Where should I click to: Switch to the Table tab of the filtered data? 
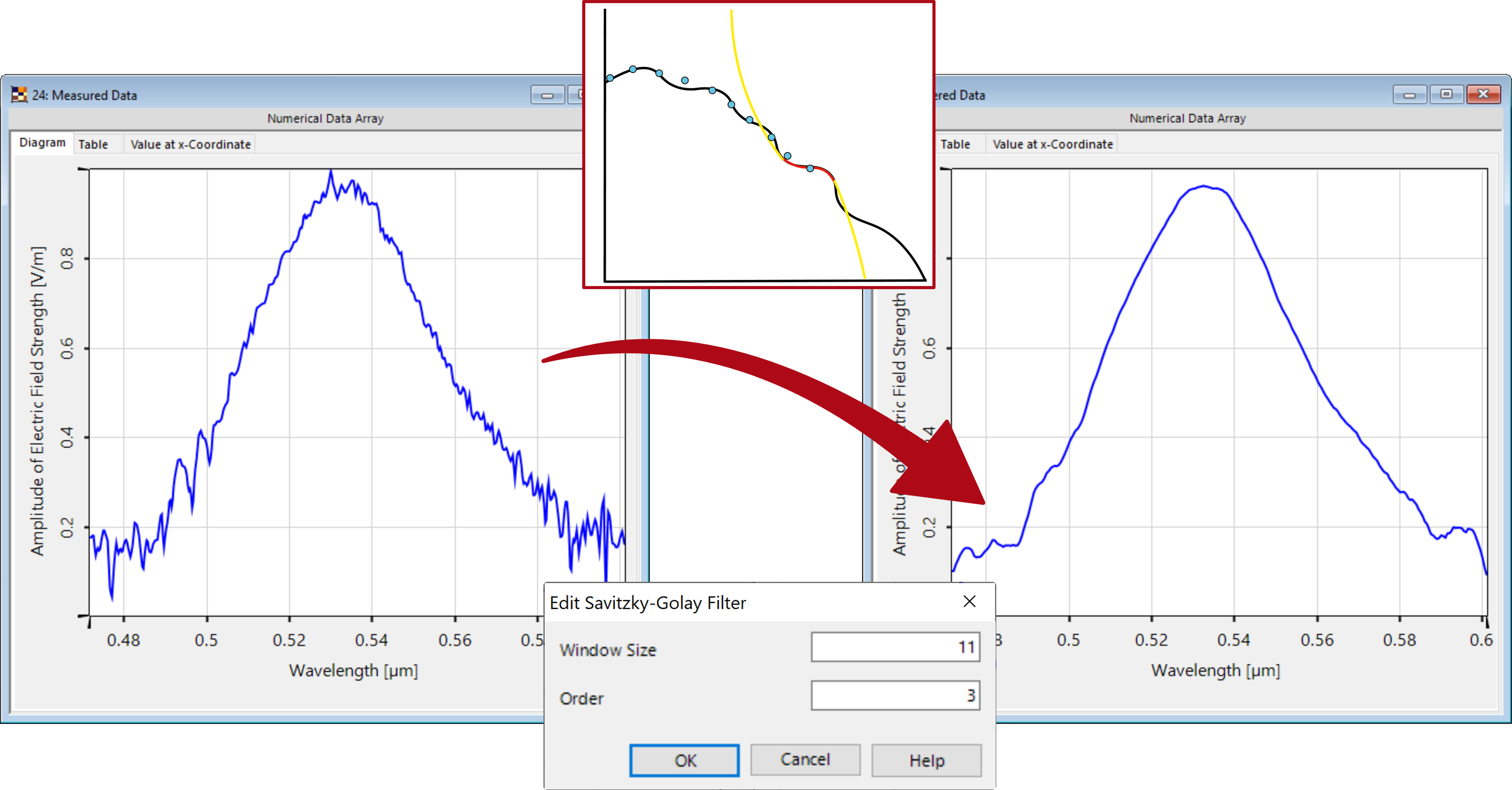(x=956, y=144)
